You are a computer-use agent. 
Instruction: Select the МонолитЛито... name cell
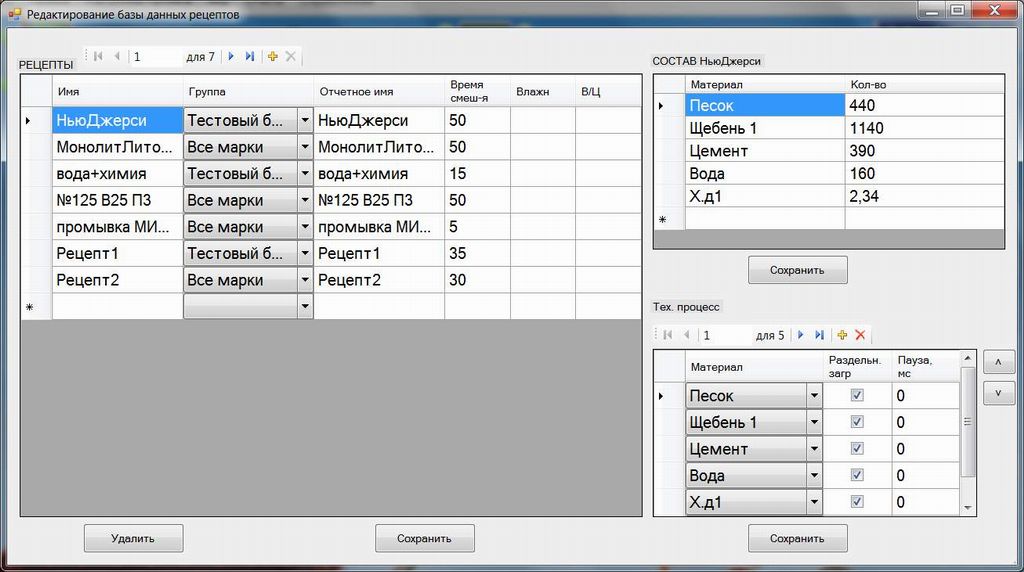118,147
